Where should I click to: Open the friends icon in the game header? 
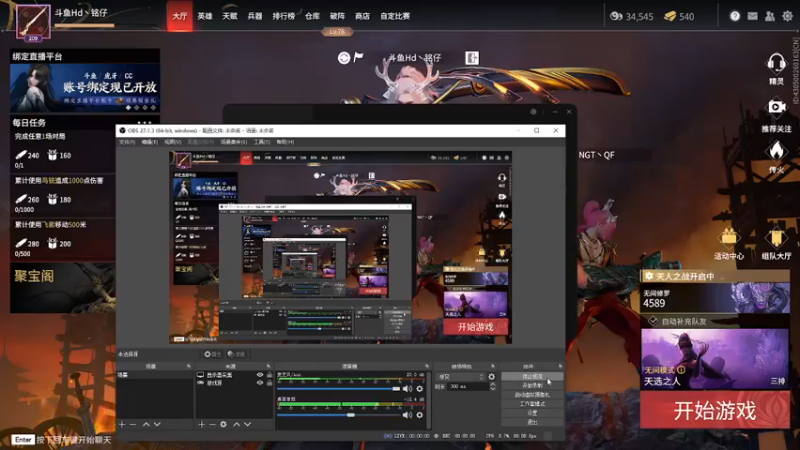click(x=770, y=16)
